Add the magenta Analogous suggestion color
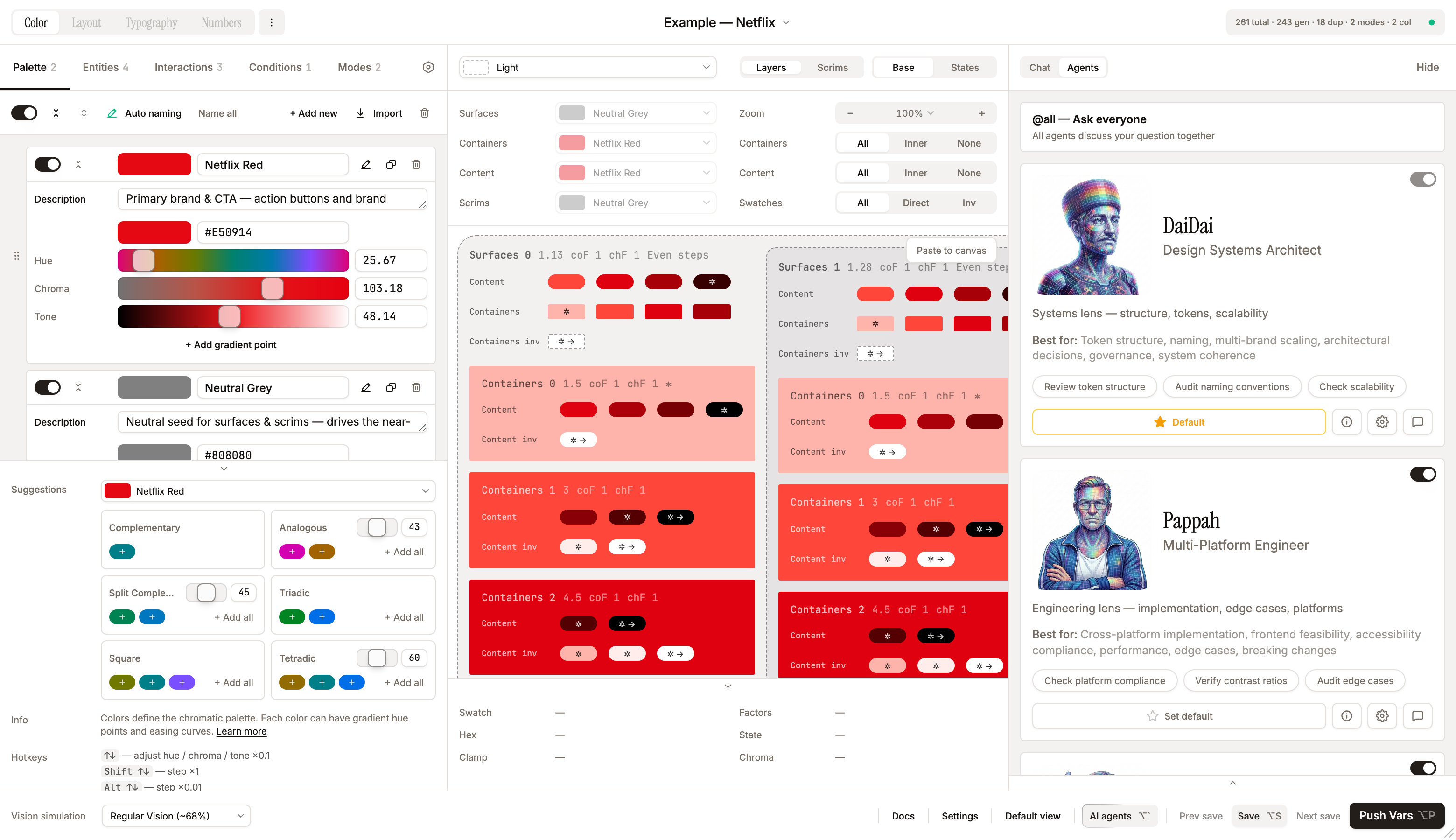Screen dimensions: 1456x840 point(293,552)
